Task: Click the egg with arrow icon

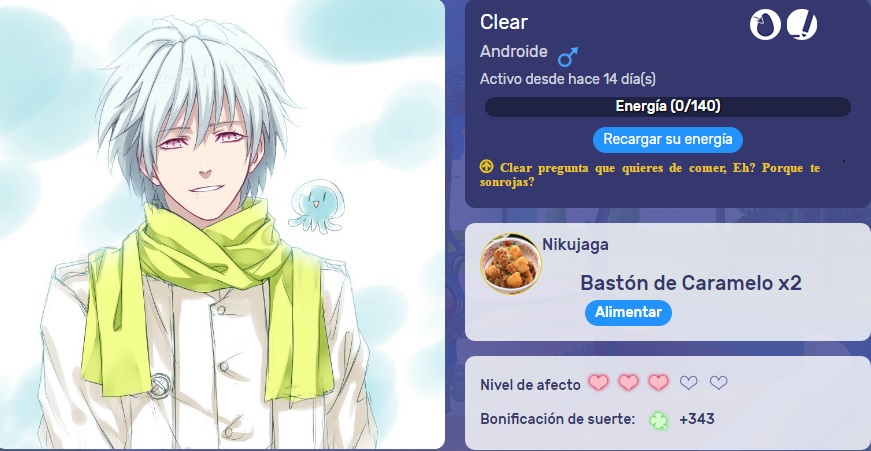Action: (x=765, y=25)
